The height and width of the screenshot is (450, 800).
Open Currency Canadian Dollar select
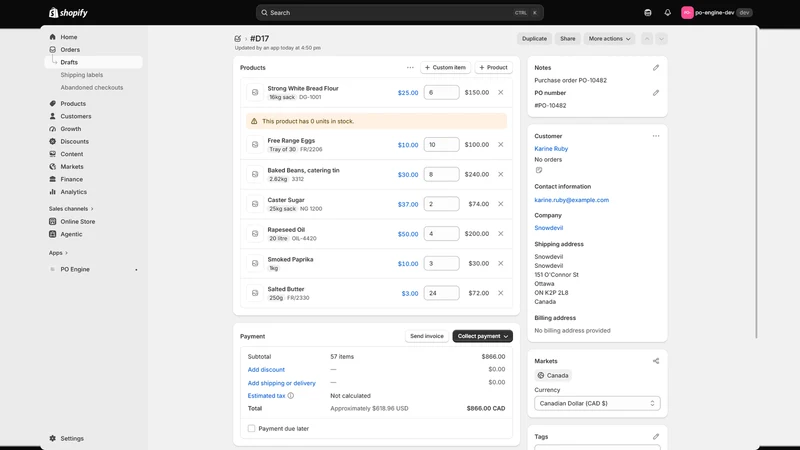tap(597, 403)
